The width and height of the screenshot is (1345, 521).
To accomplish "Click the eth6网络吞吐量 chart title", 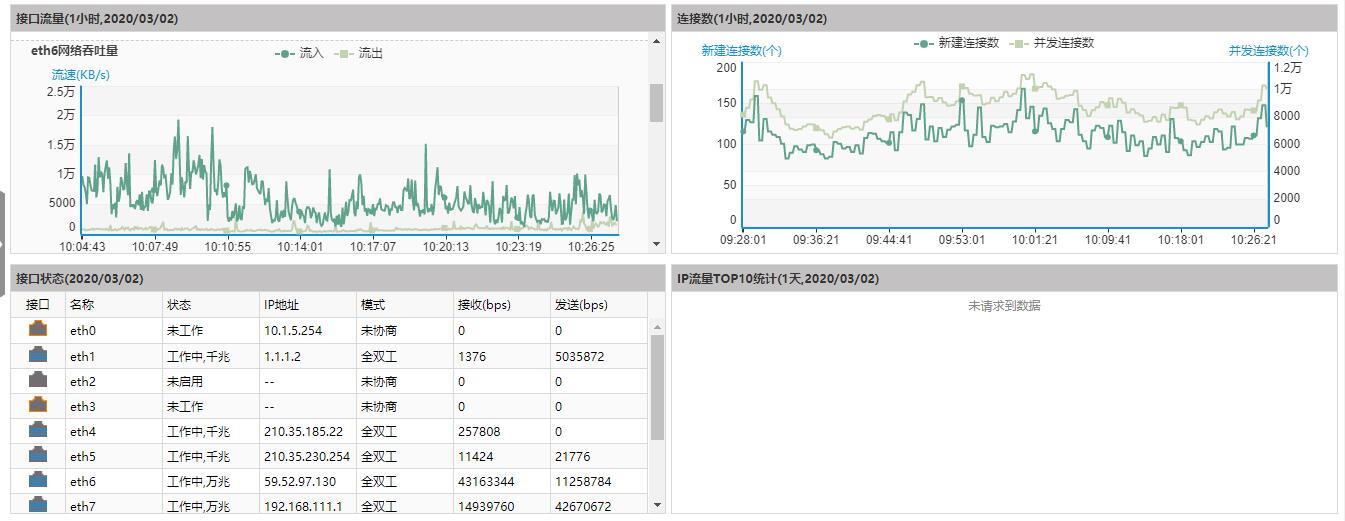I will tap(74, 51).
